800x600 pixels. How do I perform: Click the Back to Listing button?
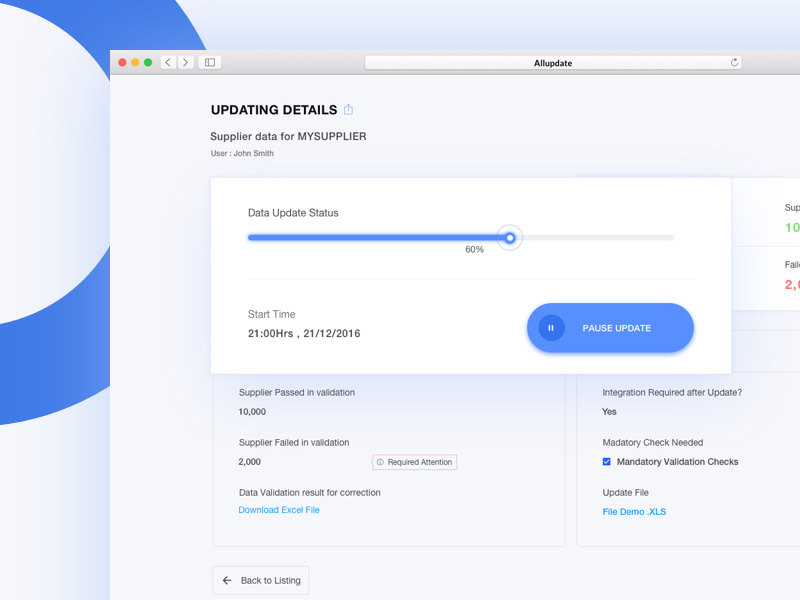tap(260, 580)
